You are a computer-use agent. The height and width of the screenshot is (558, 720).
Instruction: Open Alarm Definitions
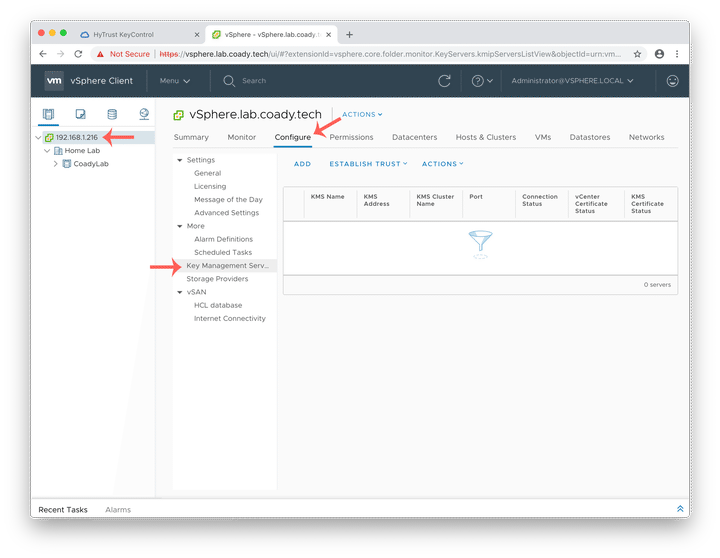(223, 239)
